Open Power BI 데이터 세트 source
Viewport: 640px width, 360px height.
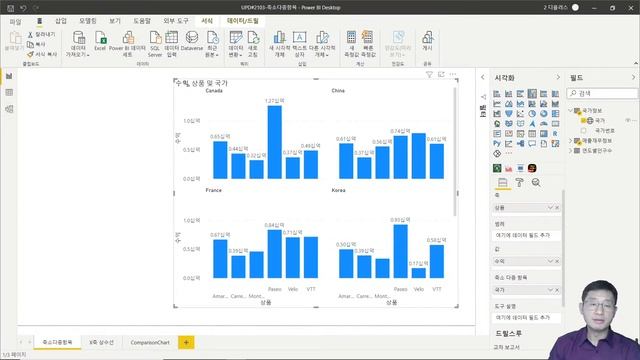pyautogui.click(x=127, y=44)
